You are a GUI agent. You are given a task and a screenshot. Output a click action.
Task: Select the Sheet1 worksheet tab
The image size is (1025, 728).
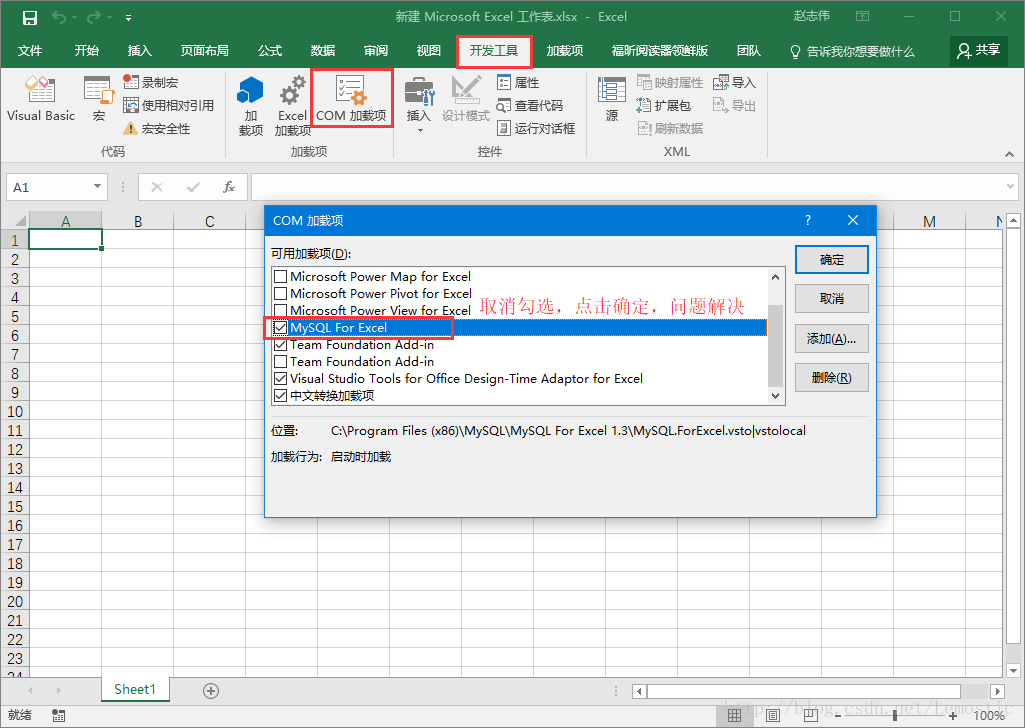click(135, 689)
